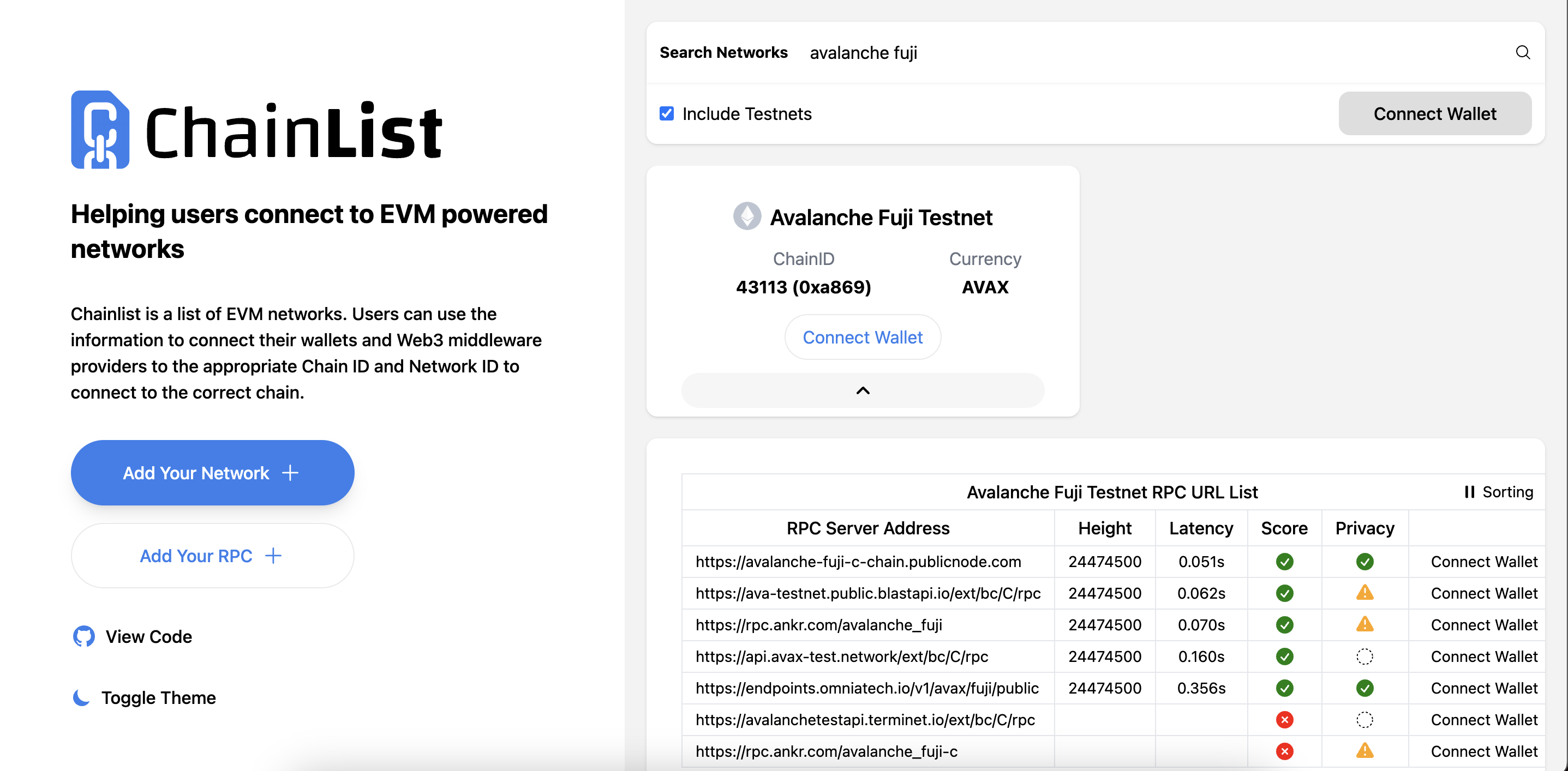The width and height of the screenshot is (1568, 771).
Task: Collapse the Avalanche Fuji Testnet RPC list
Action: tap(863, 390)
